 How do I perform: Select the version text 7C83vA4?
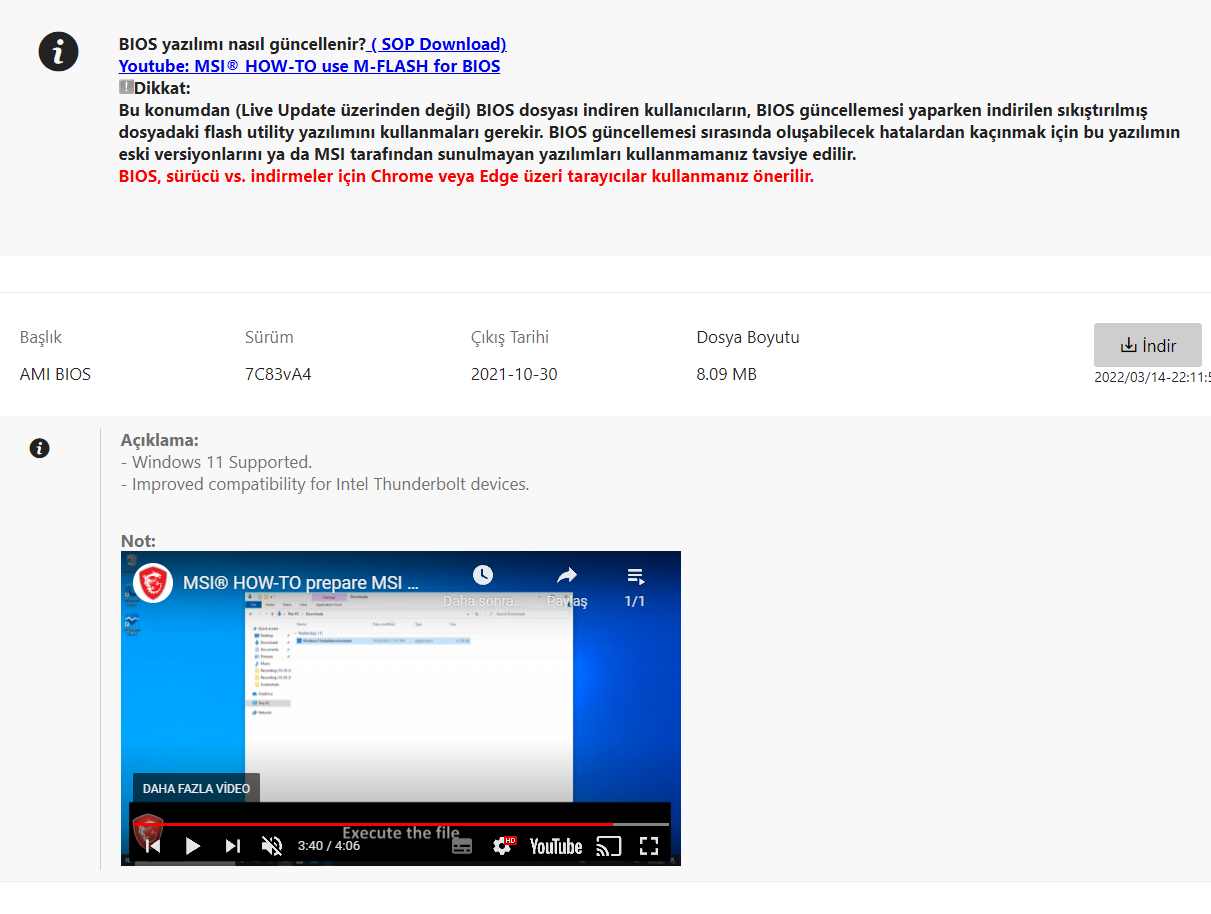pyautogui.click(x=278, y=374)
